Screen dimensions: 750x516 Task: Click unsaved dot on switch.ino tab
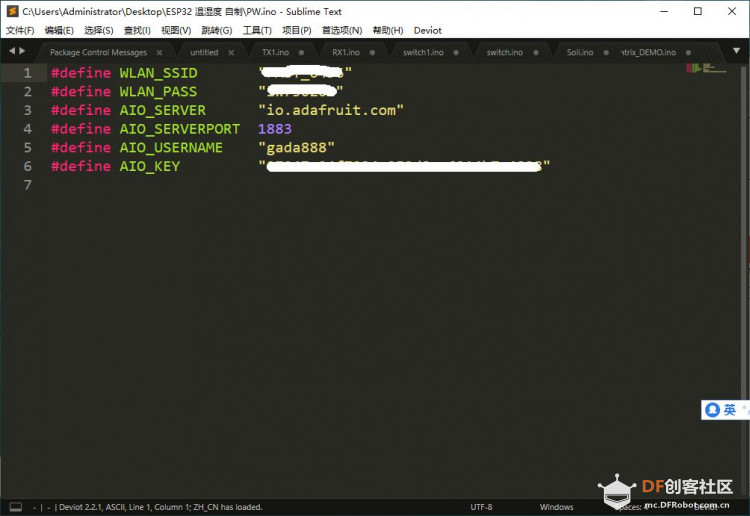click(x=536, y=53)
